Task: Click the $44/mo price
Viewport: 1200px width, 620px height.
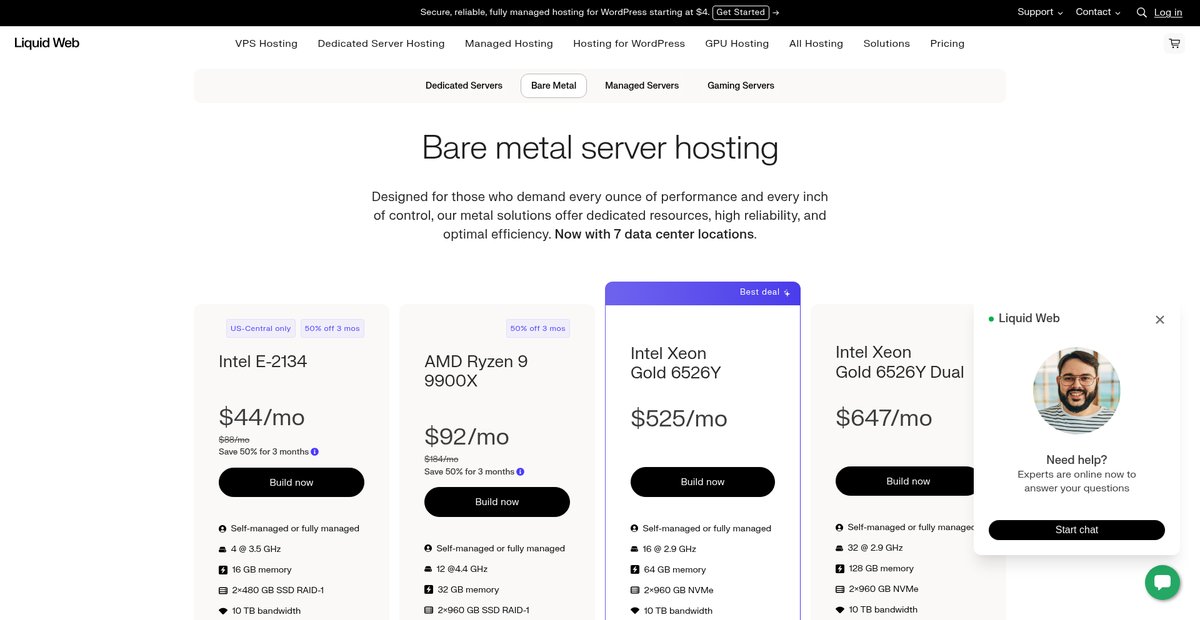Action: (x=262, y=417)
